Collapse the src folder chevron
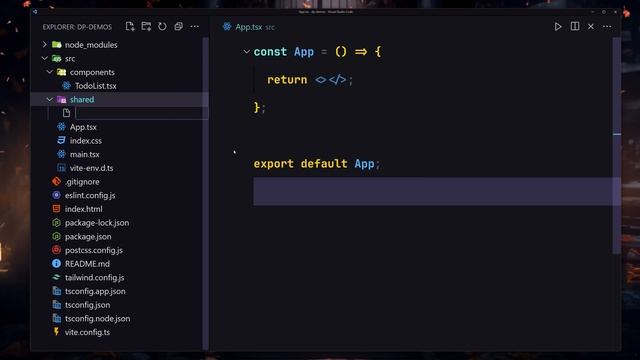Viewport: 640px width, 360px height. coord(44,58)
